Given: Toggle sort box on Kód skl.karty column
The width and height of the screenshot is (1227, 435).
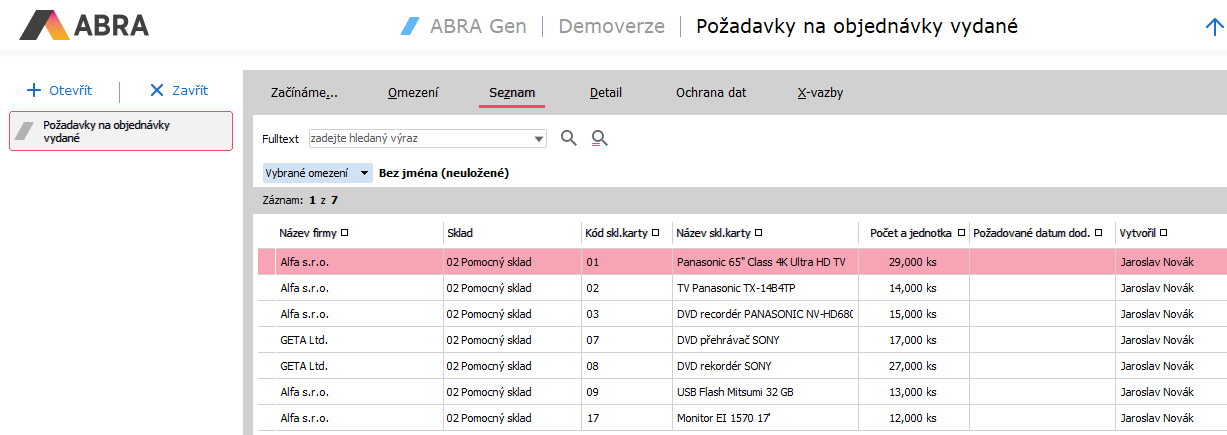Looking at the screenshot, I should pos(655,233).
